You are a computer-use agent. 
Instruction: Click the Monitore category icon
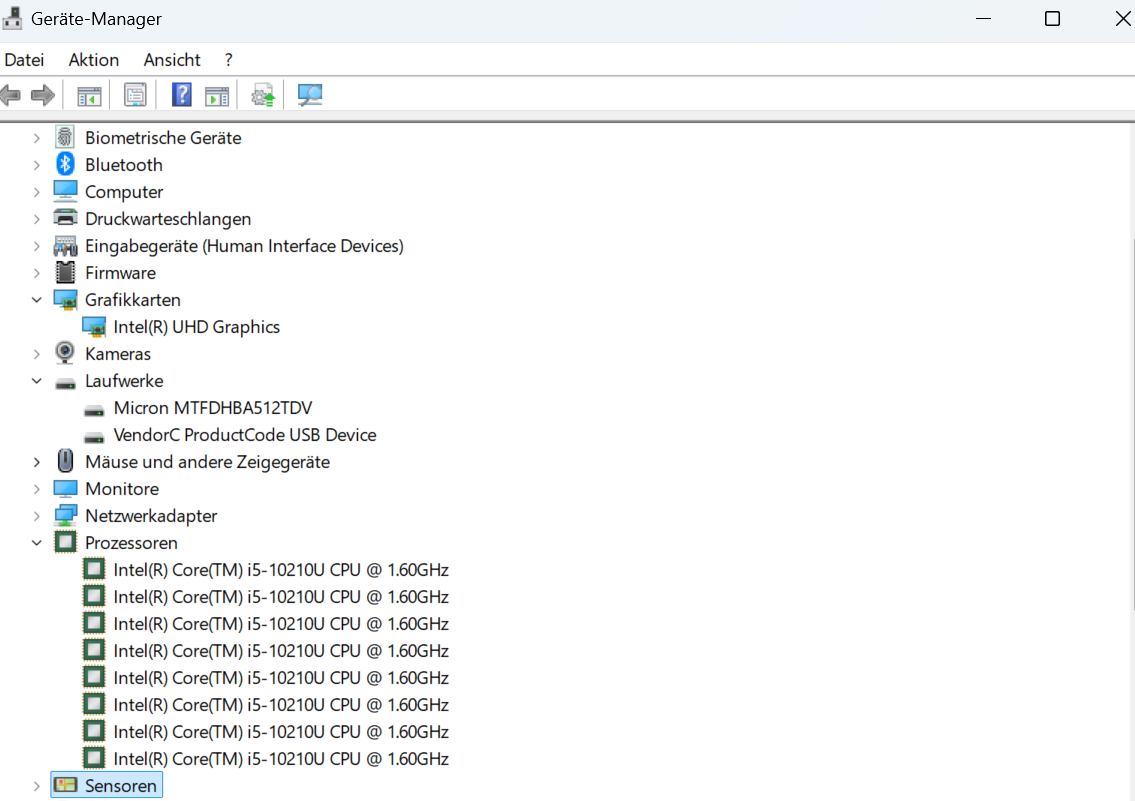click(x=65, y=488)
